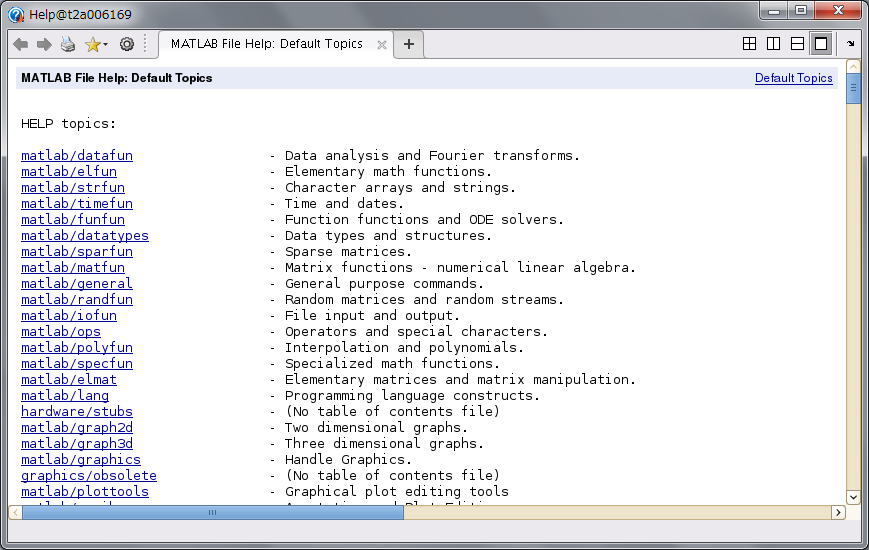
Task: Click the 'HELP topics:' heading text
Action: click(69, 124)
